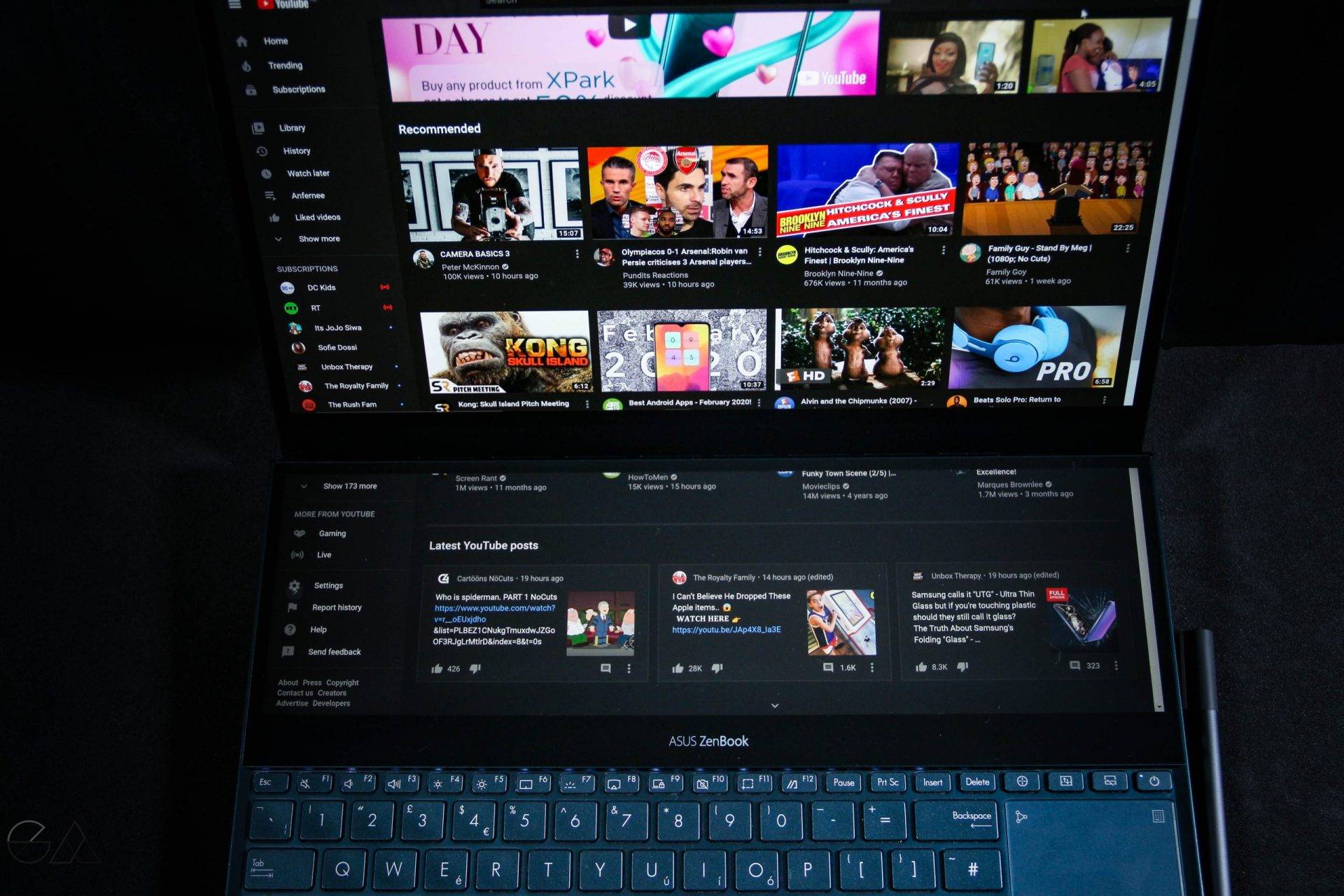Open Kong Skull Island Pitch Meeting thumbnail

click(506, 352)
